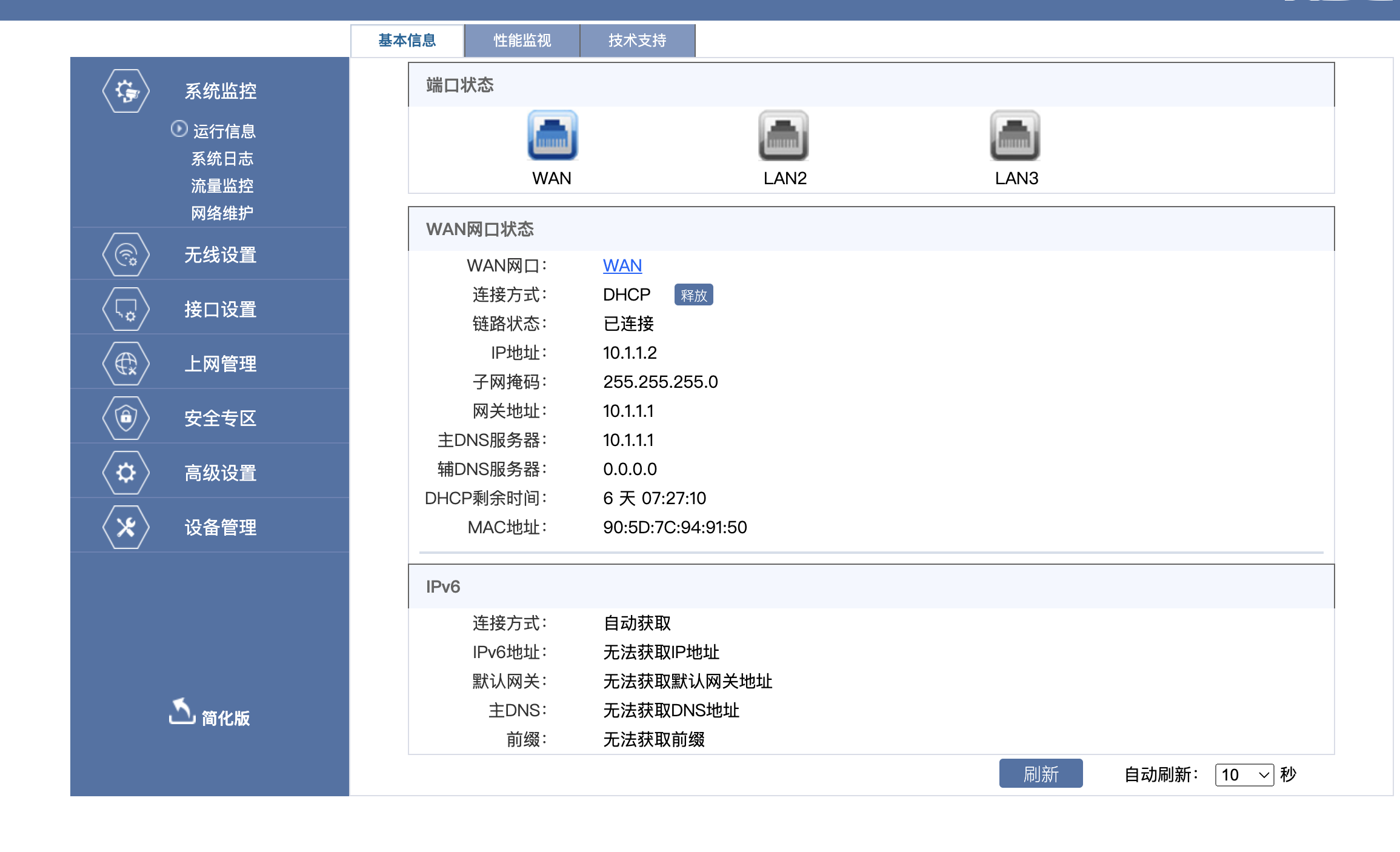Image resolution: width=1400 pixels, height=852 pixels.
Task: Open the 自动刷新 seconds dropdown
Action: [x=1244, y=774]
